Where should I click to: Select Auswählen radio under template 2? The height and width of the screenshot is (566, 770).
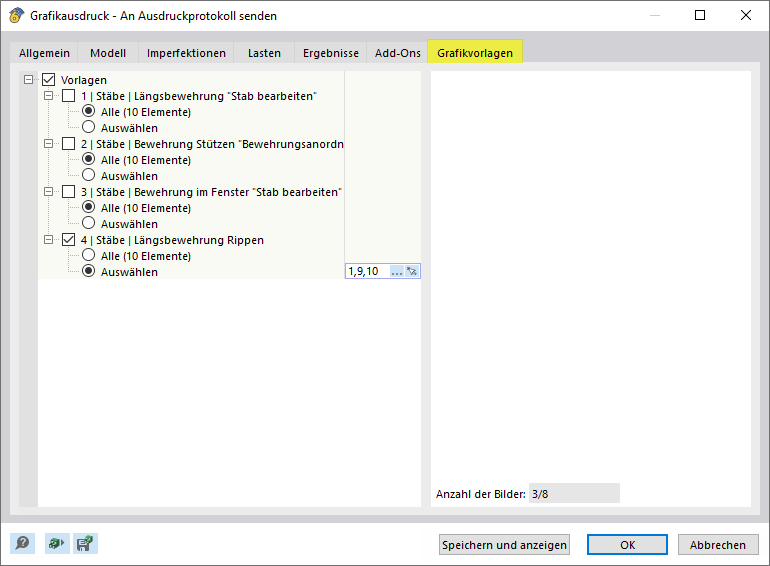(x=88, y=175)
